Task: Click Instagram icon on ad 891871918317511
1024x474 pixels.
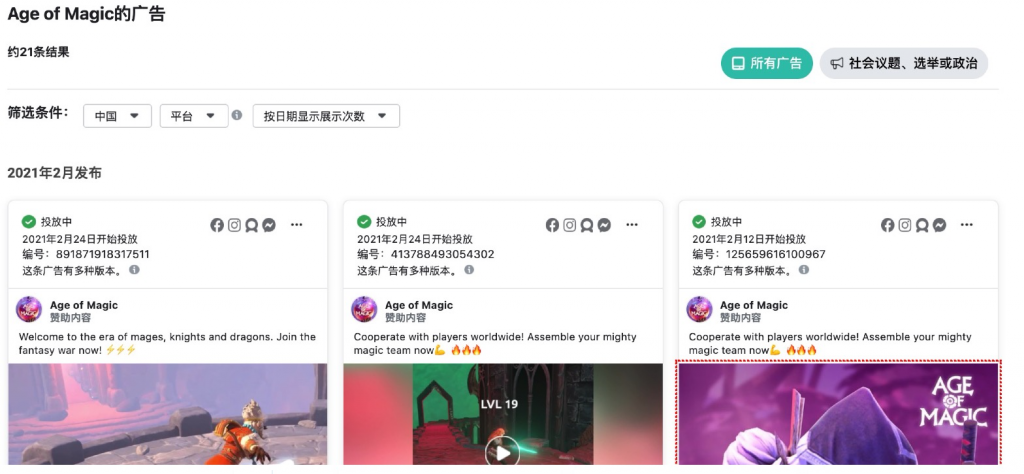Action: click(x=234, y=225)
